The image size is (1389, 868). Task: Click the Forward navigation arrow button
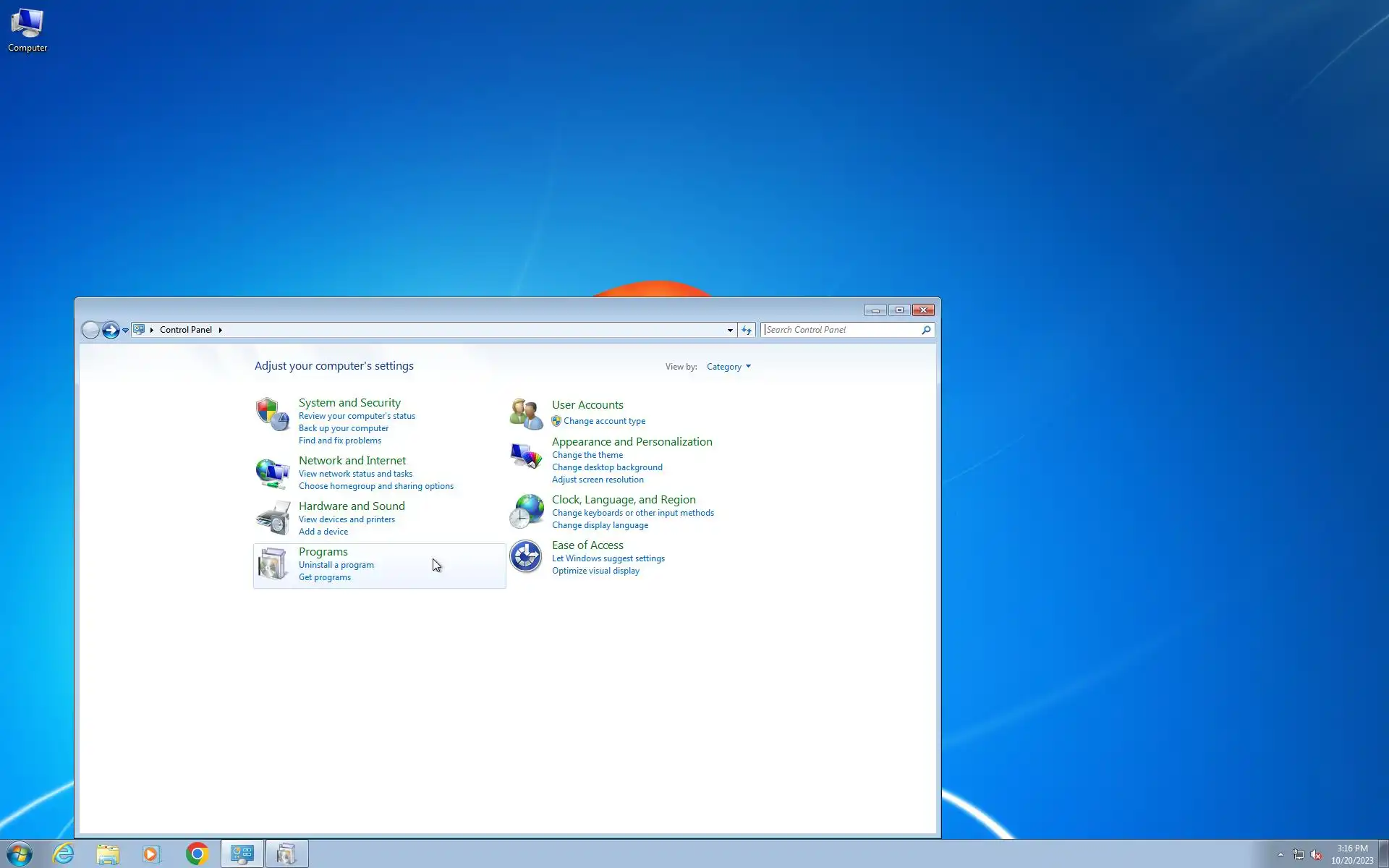[111, 330]
